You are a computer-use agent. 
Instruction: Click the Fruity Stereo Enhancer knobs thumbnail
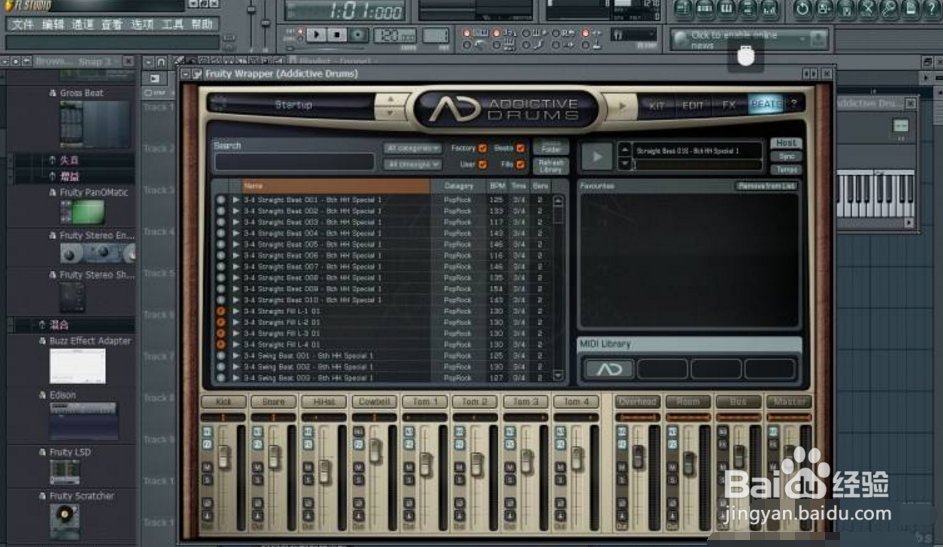tap(97, 253)
